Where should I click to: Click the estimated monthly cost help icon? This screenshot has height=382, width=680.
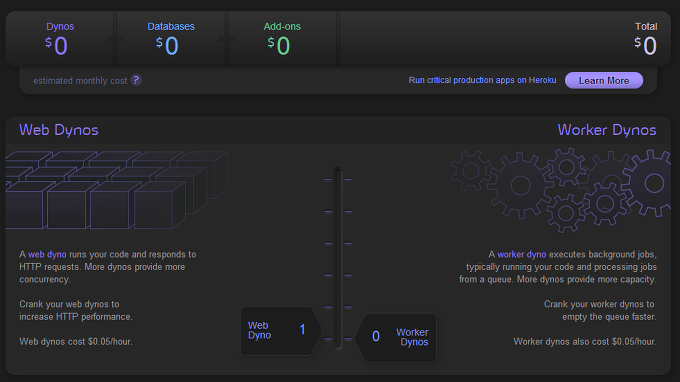(136, 80)
